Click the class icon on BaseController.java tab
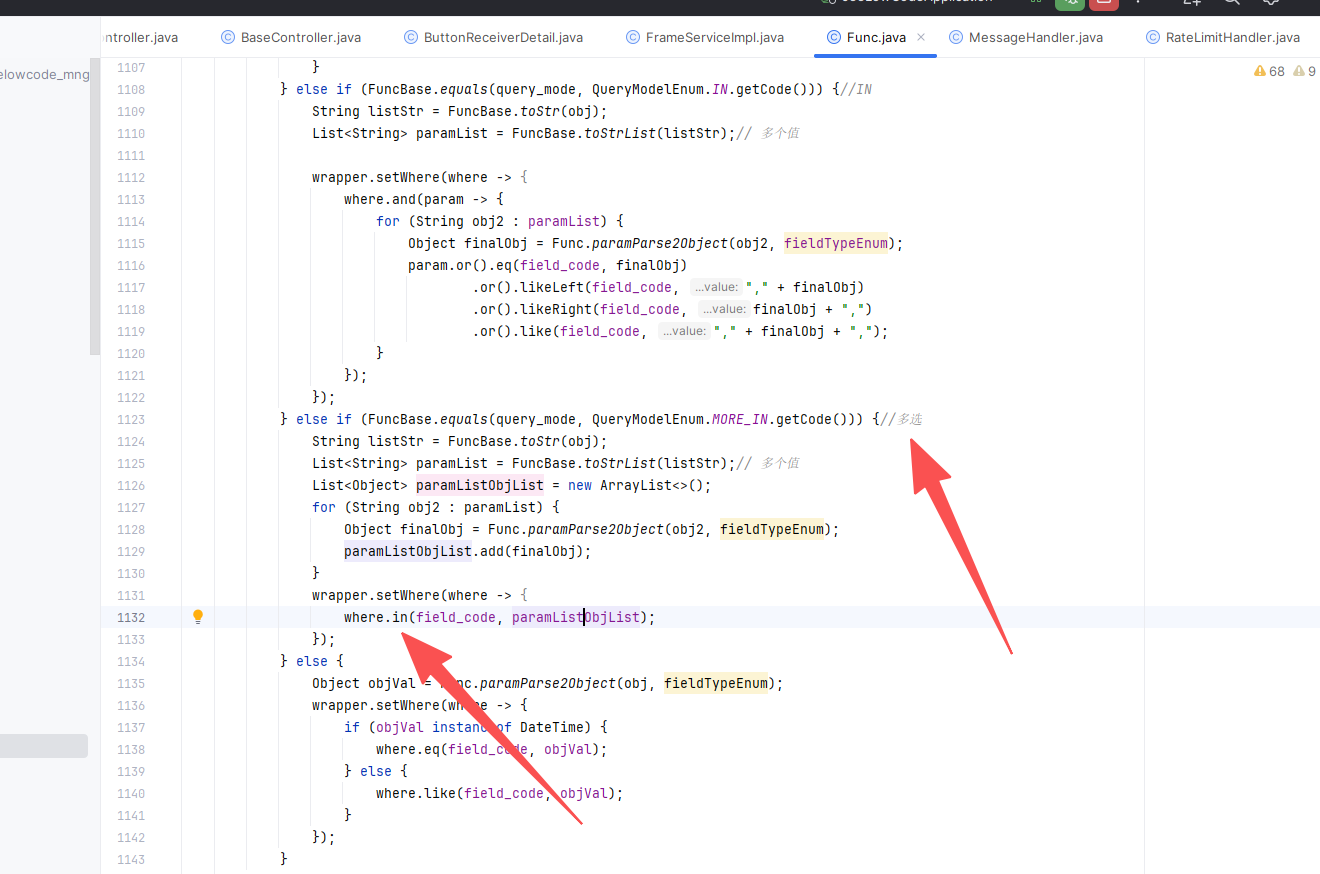Image resolution: width=1320 pixels, height=874 pixels. point(228,37)
